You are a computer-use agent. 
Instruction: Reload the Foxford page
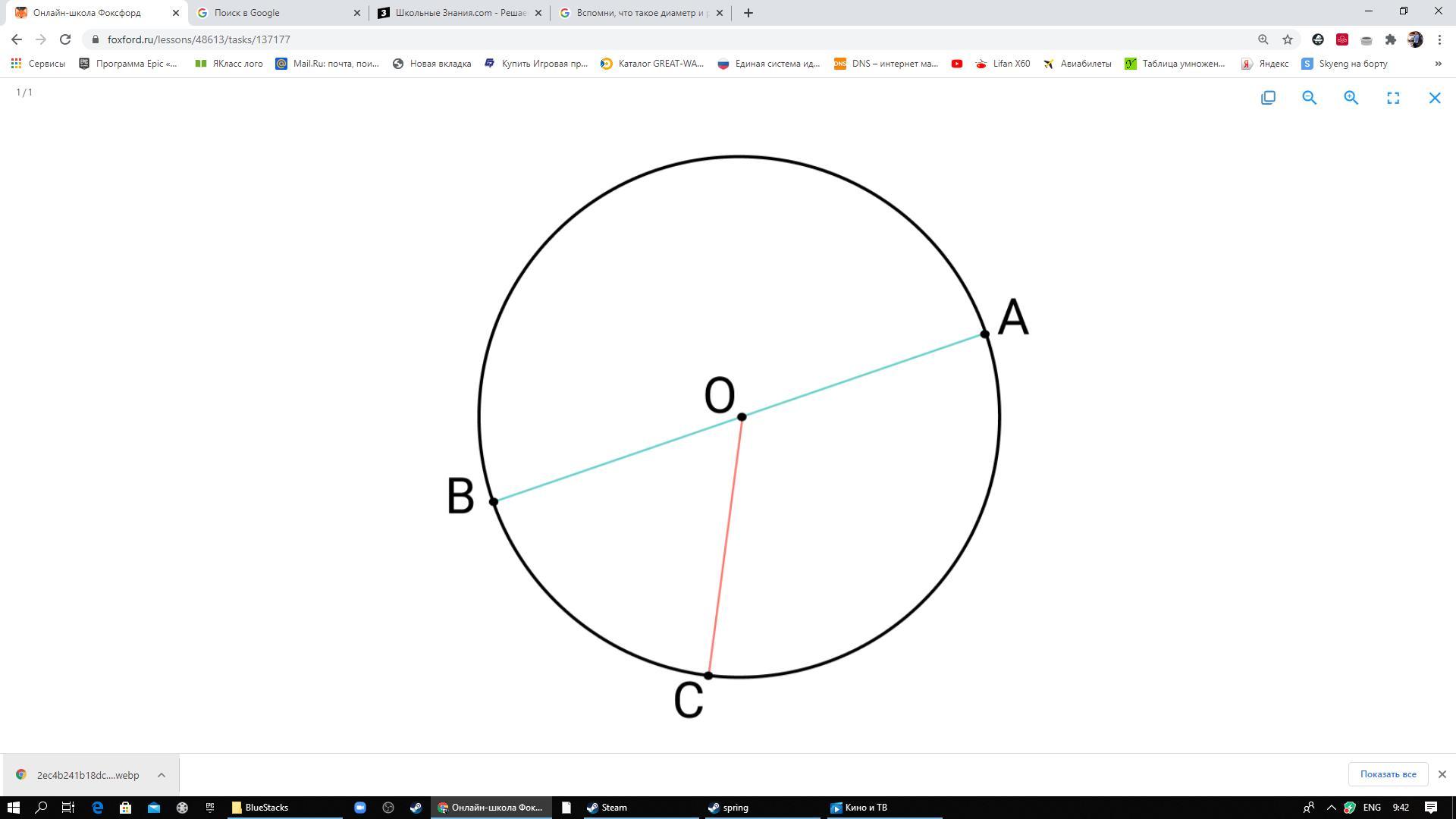pos(65,39)
